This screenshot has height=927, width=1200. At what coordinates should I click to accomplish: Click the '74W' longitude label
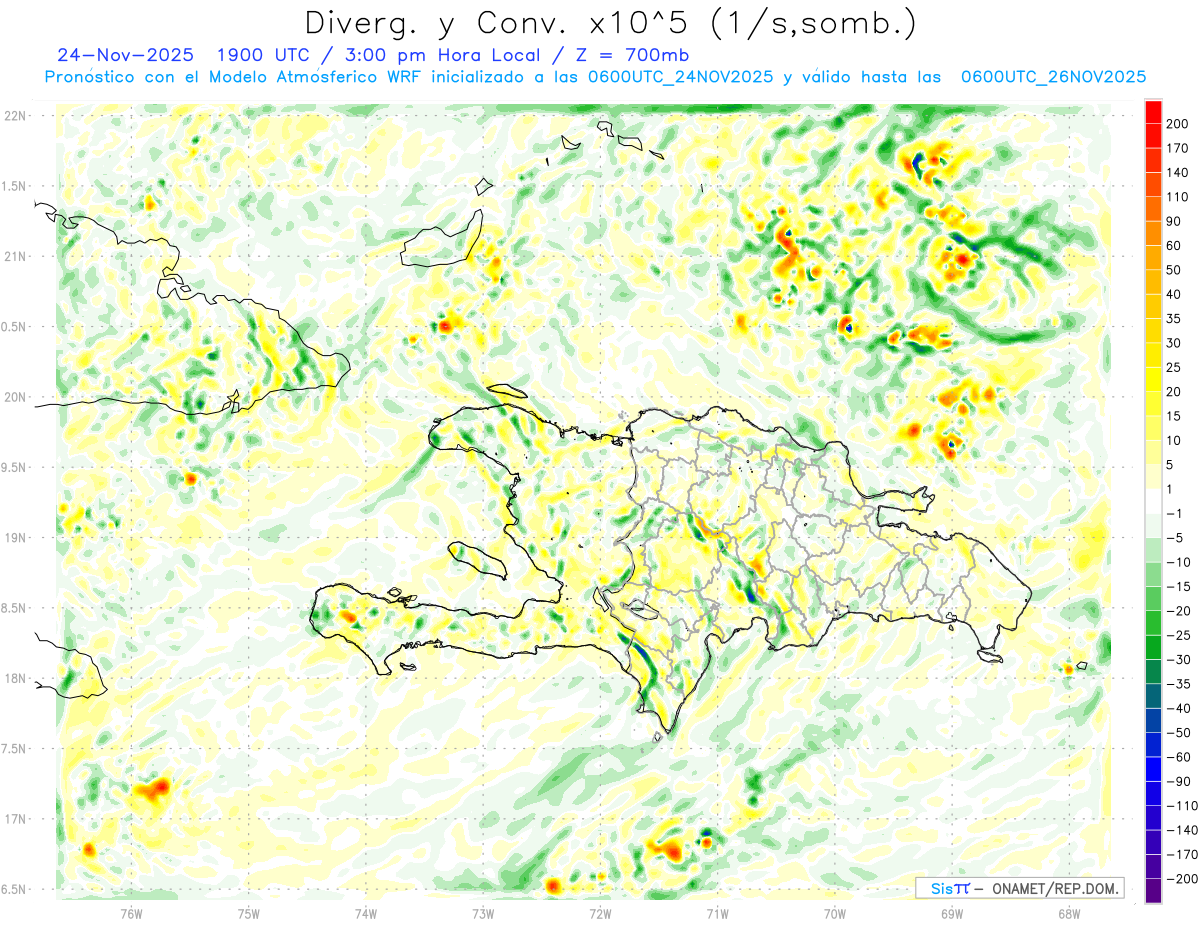[366, 913]
